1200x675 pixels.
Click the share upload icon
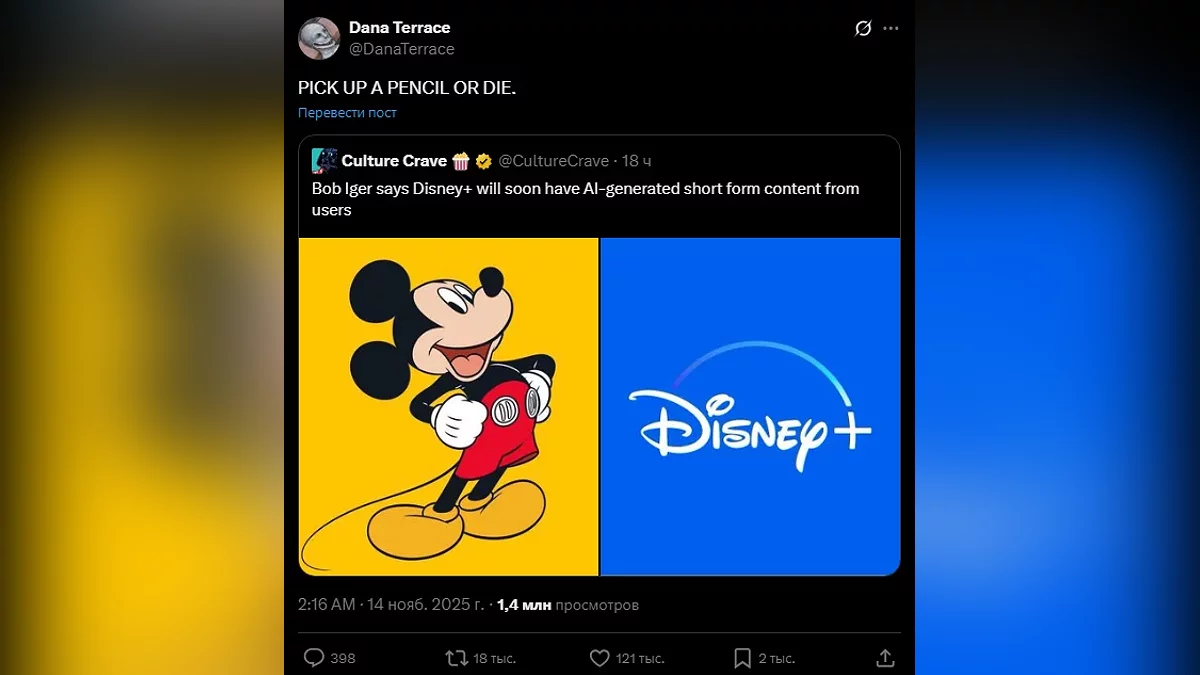coord(885,658)
